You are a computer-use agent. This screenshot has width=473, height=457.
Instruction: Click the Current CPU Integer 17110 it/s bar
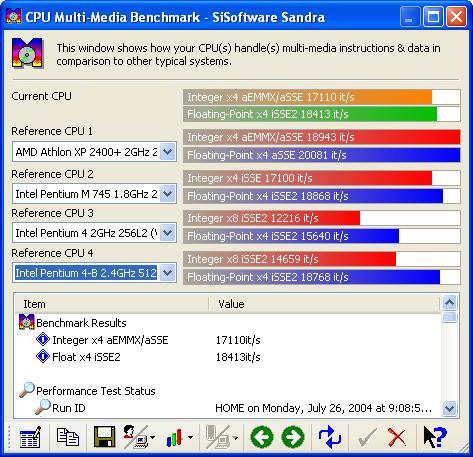pos(322,97)
